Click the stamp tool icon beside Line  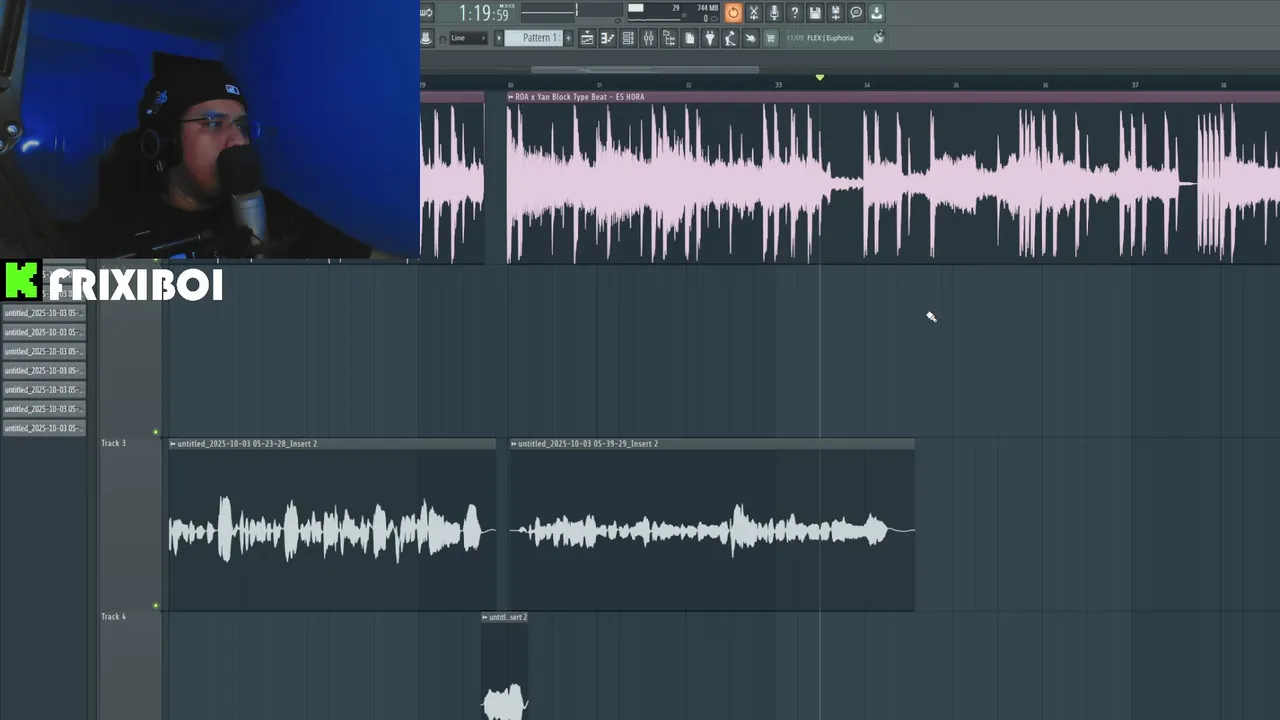tap(426, 38)
